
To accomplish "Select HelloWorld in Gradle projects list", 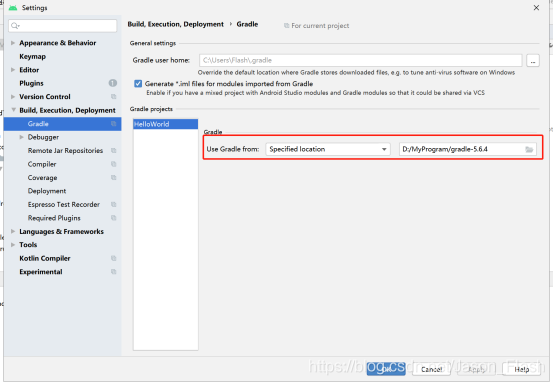I will coord(165,124).
